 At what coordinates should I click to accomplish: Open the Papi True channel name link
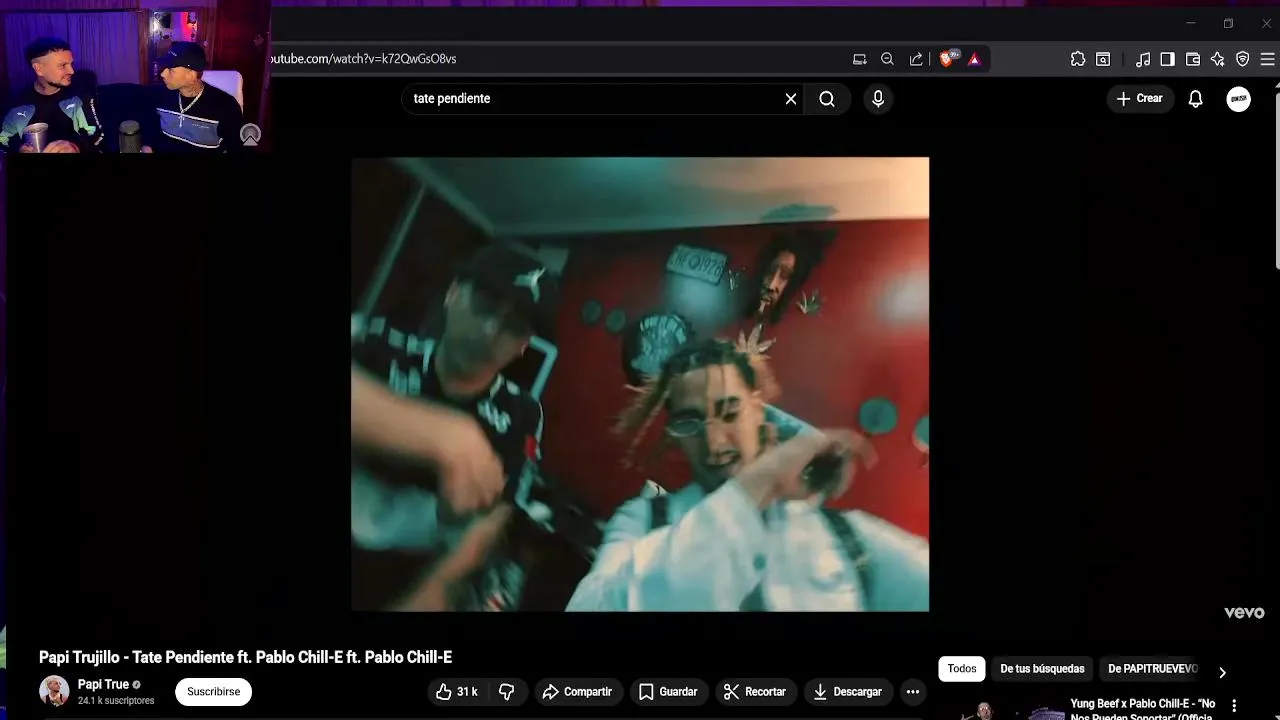[103, 685]
